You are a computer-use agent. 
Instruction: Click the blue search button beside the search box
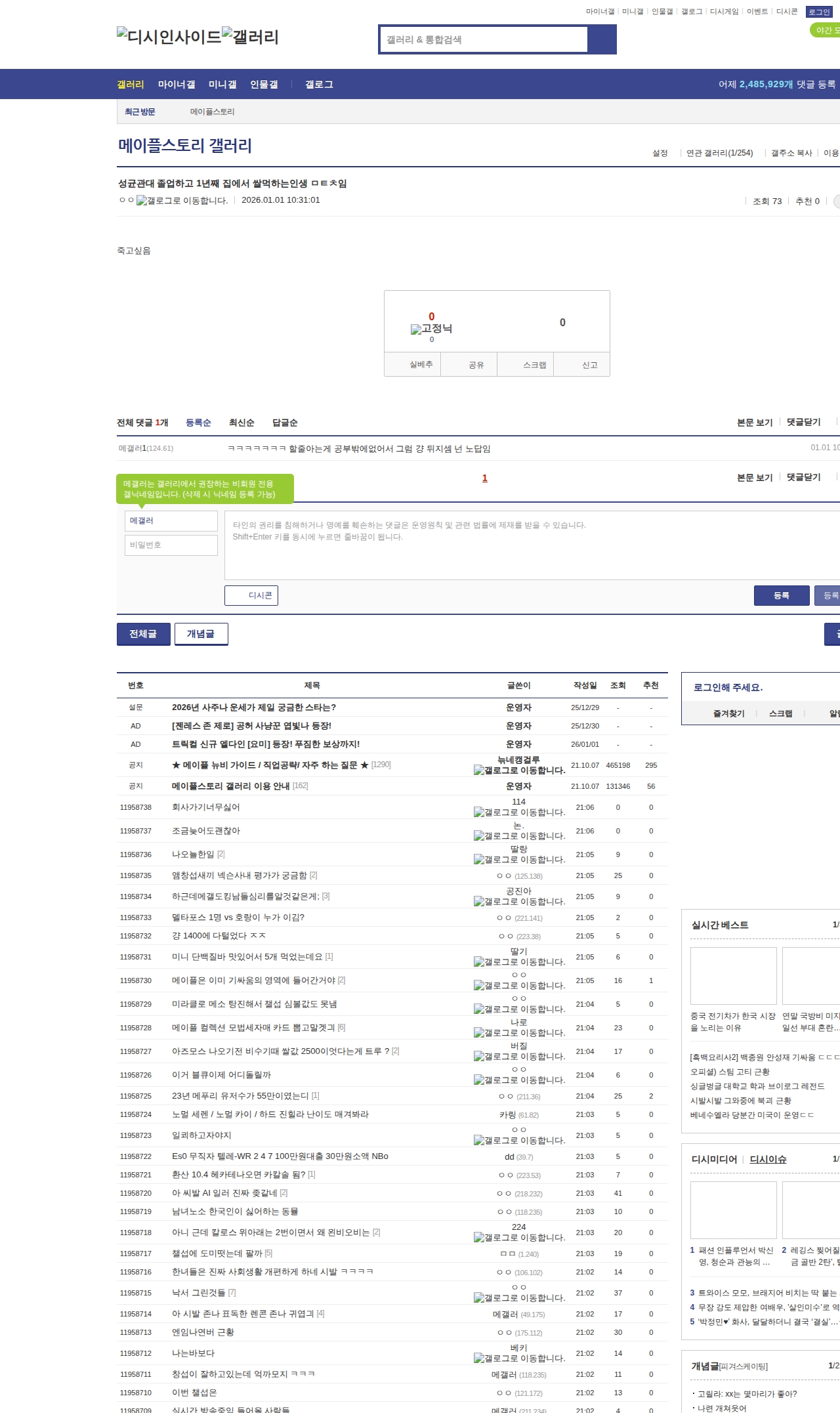click(602, 39)
